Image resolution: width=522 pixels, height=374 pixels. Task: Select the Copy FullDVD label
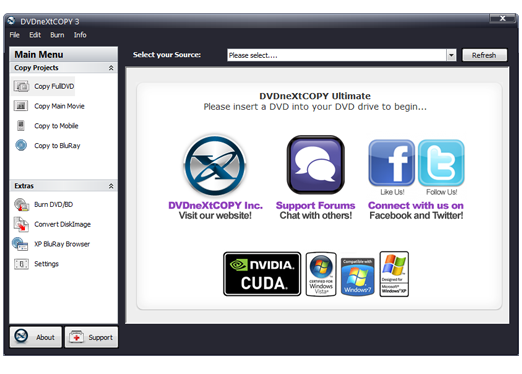[54, 86]
